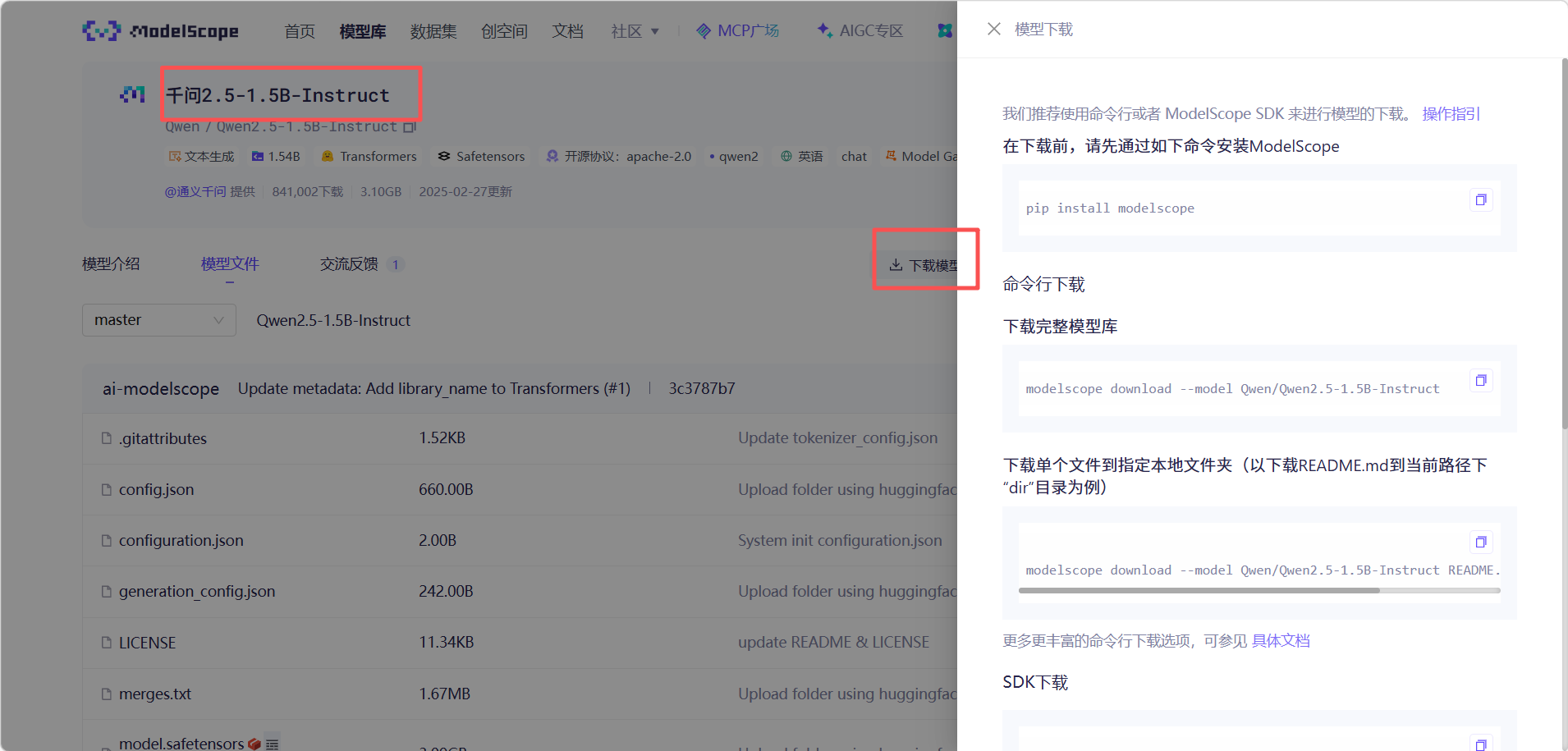This screenshot has height=751, width=1568.
Task: Copy the full model download command
Action: (x=1481, y=381)
